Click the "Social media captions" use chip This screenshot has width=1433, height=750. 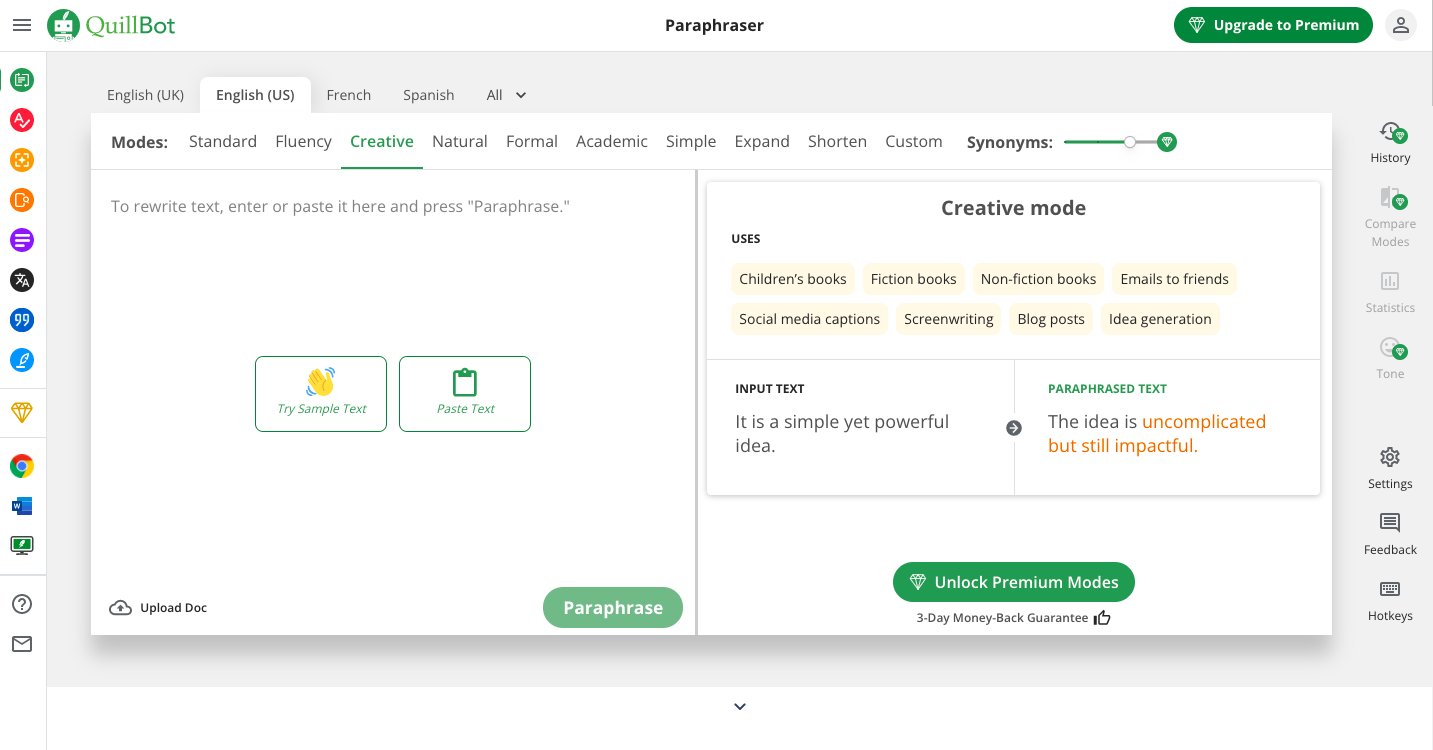810,319
